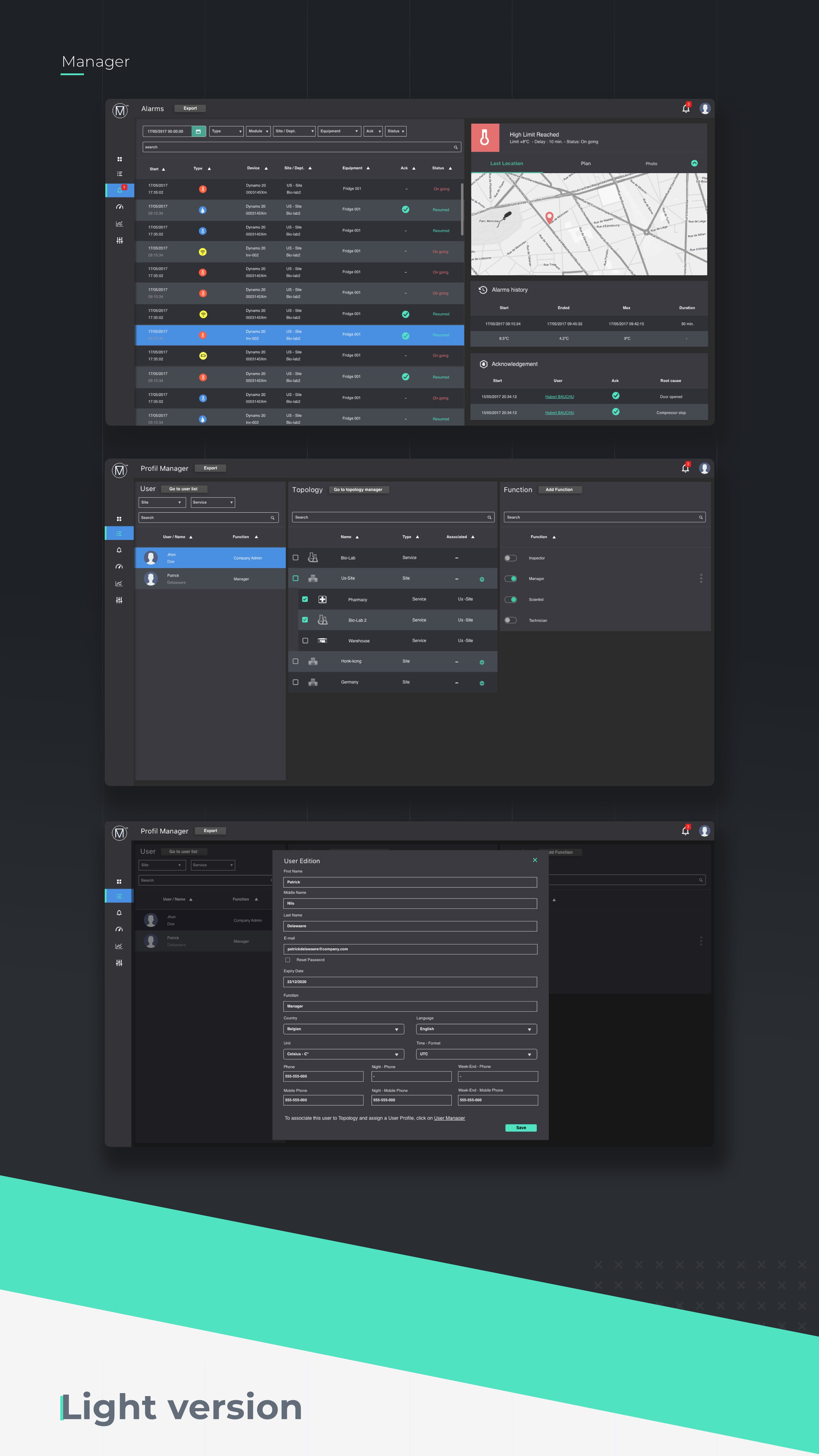Screen dimensions: 819x1456
Task: Click the Pharmacy cross icon in Topology
Action: pyautogui.click(x=322, y=599)
